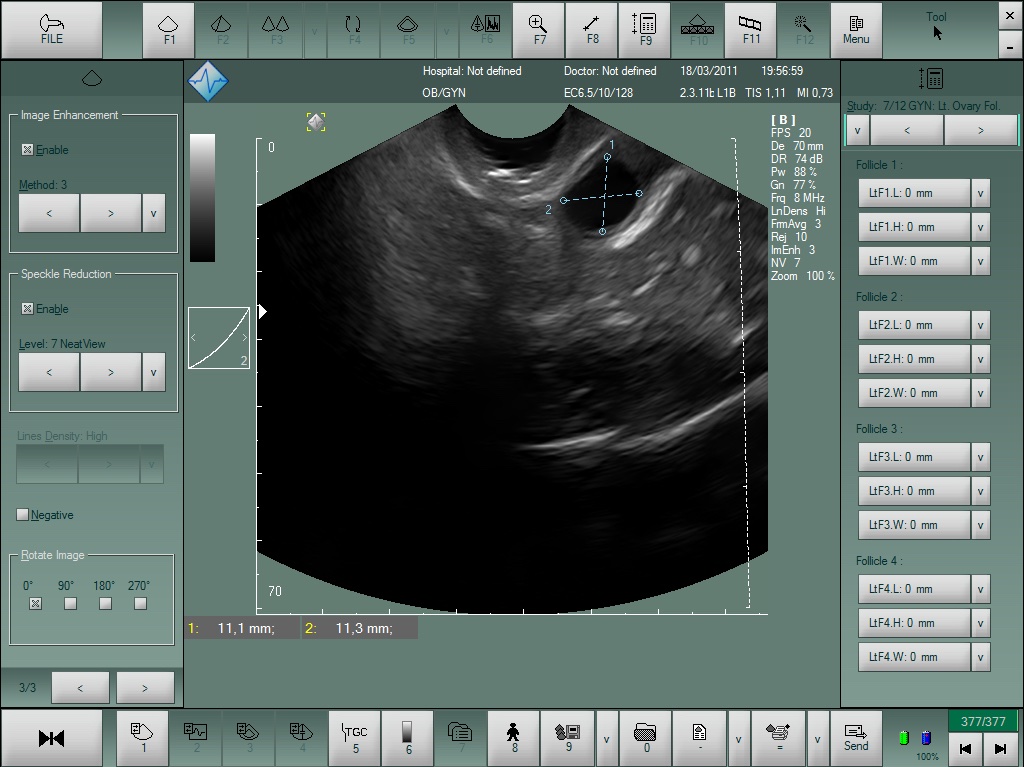The width and height of the screenshot is (1024, 767).
Task: Click the Send button icon
Action: point(856,737)
